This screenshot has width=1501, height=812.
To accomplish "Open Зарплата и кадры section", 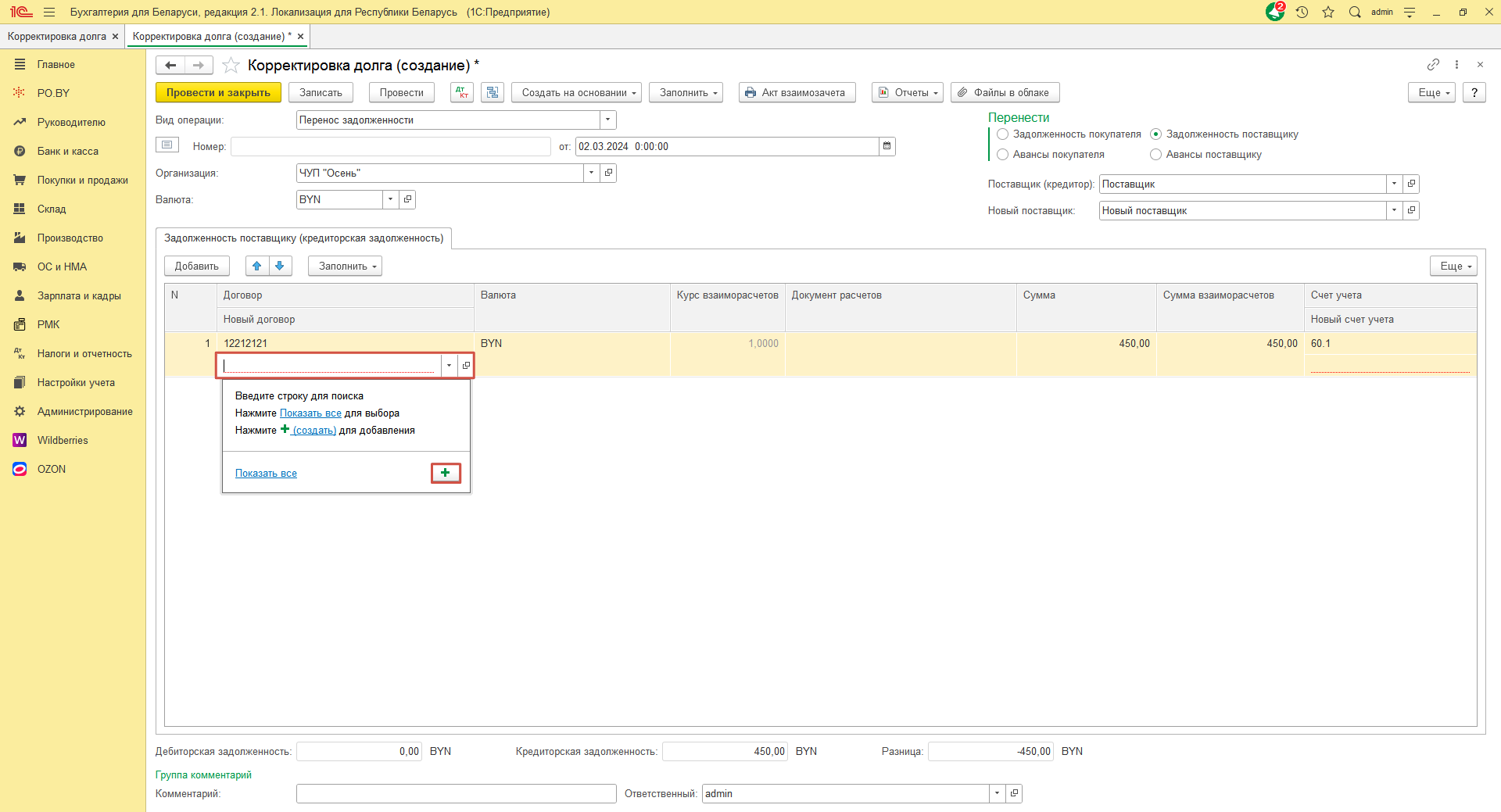I will 79,295.
